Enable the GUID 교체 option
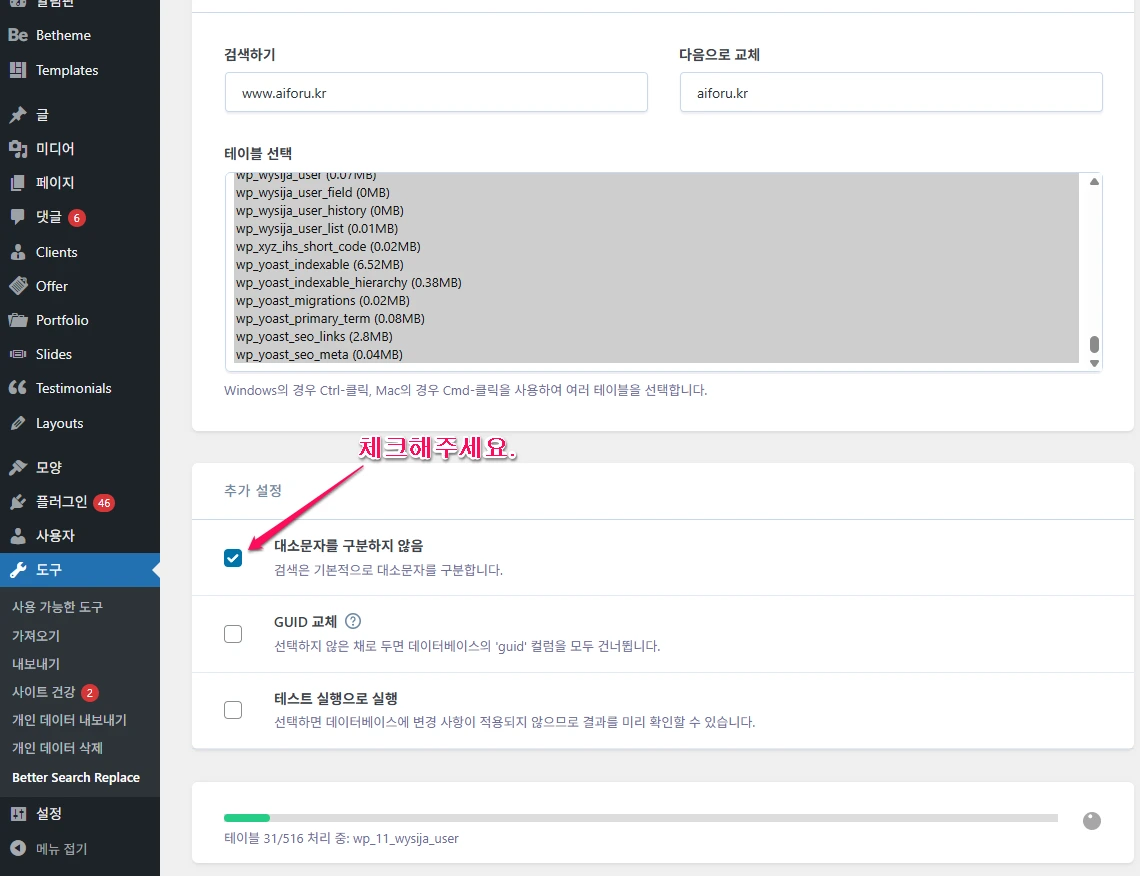1140x876 pixels. (x=233, y=633)
